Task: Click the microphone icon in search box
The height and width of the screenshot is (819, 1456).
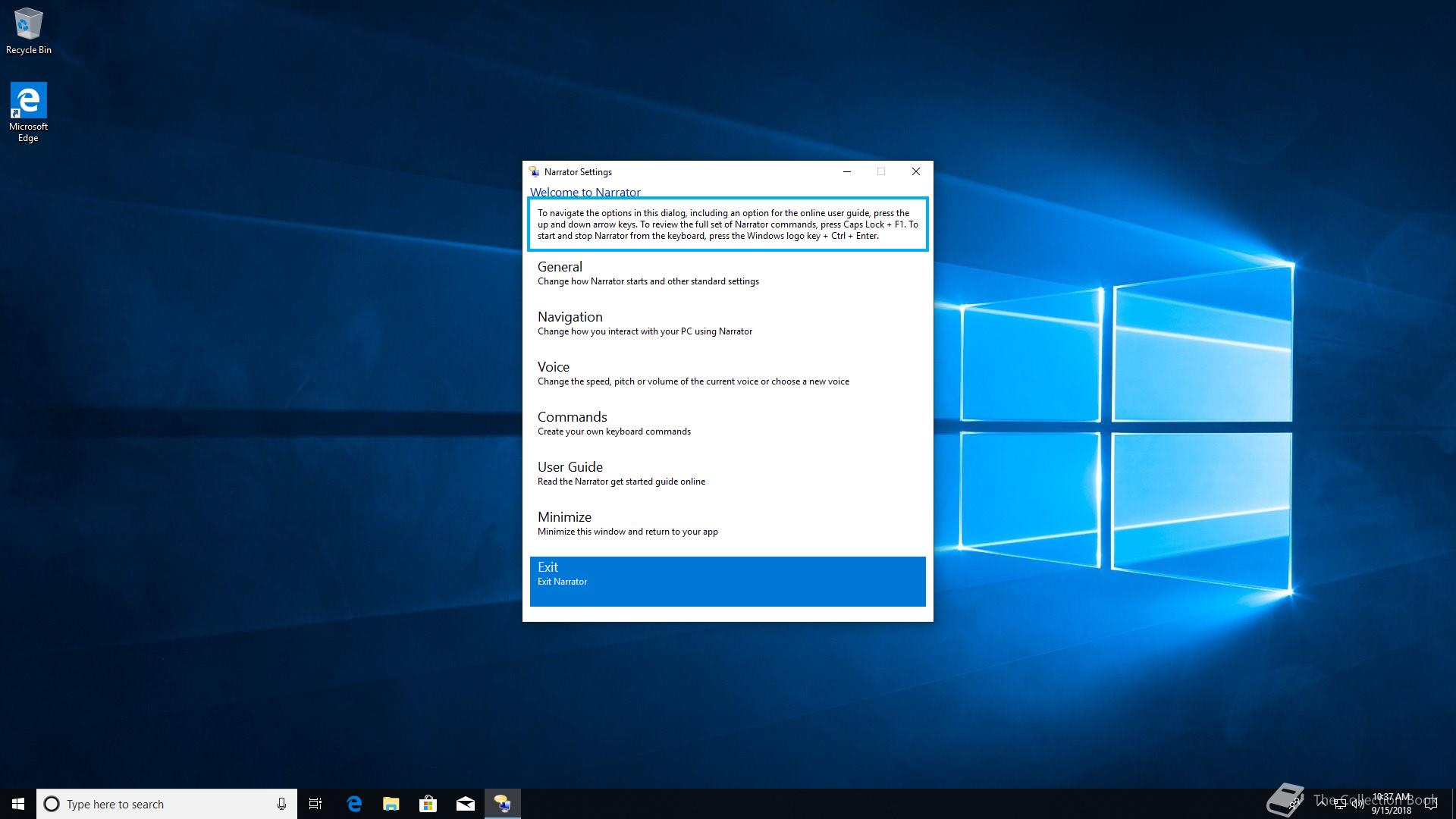Action: click(x=281, y=804)
